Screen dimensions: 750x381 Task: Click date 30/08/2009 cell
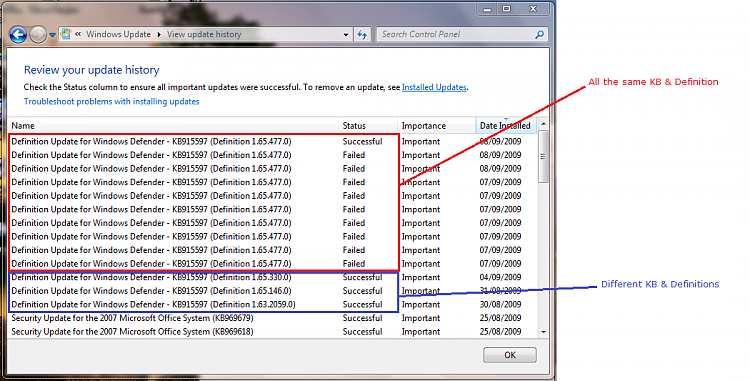[x=500, y=305]
